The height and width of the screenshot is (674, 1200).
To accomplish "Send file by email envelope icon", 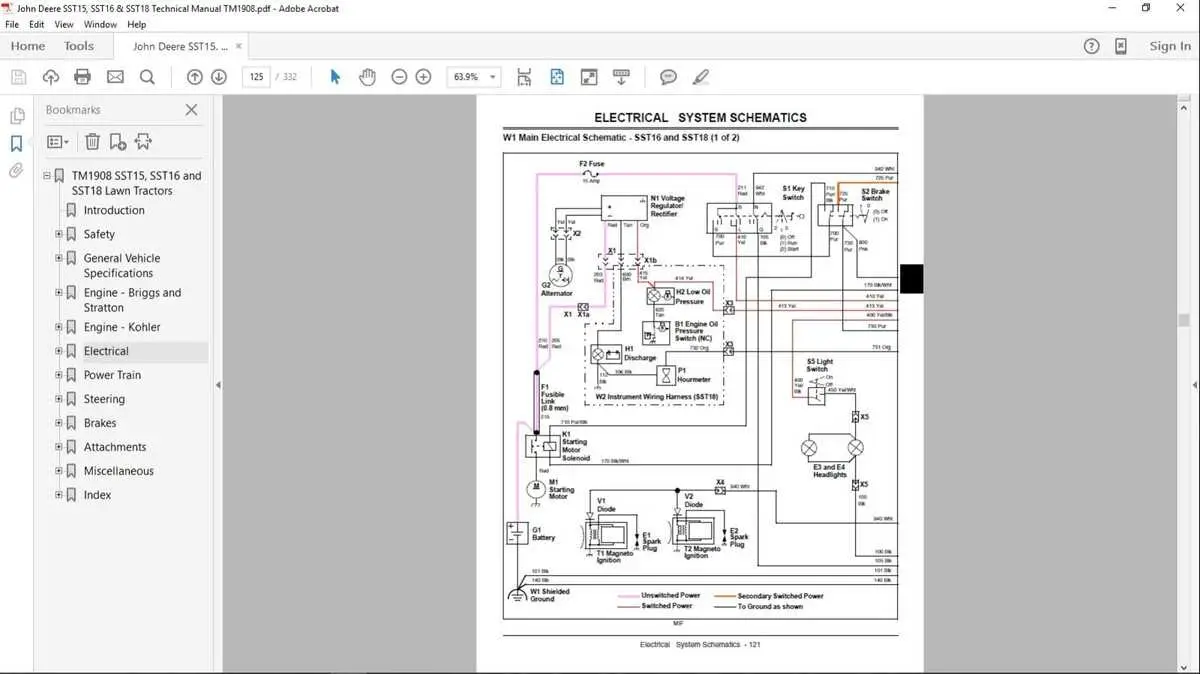I will pos(115,77).
